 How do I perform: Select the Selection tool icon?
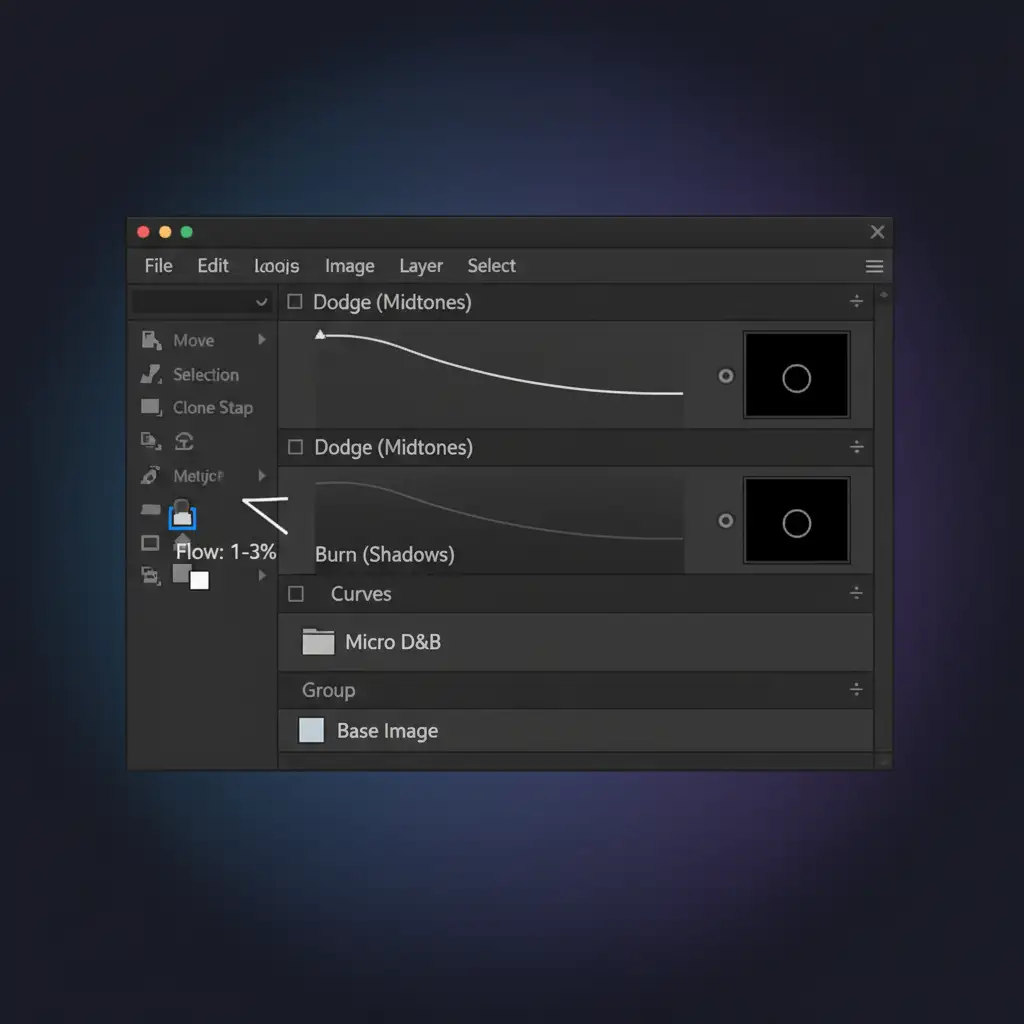coord(151,375)
